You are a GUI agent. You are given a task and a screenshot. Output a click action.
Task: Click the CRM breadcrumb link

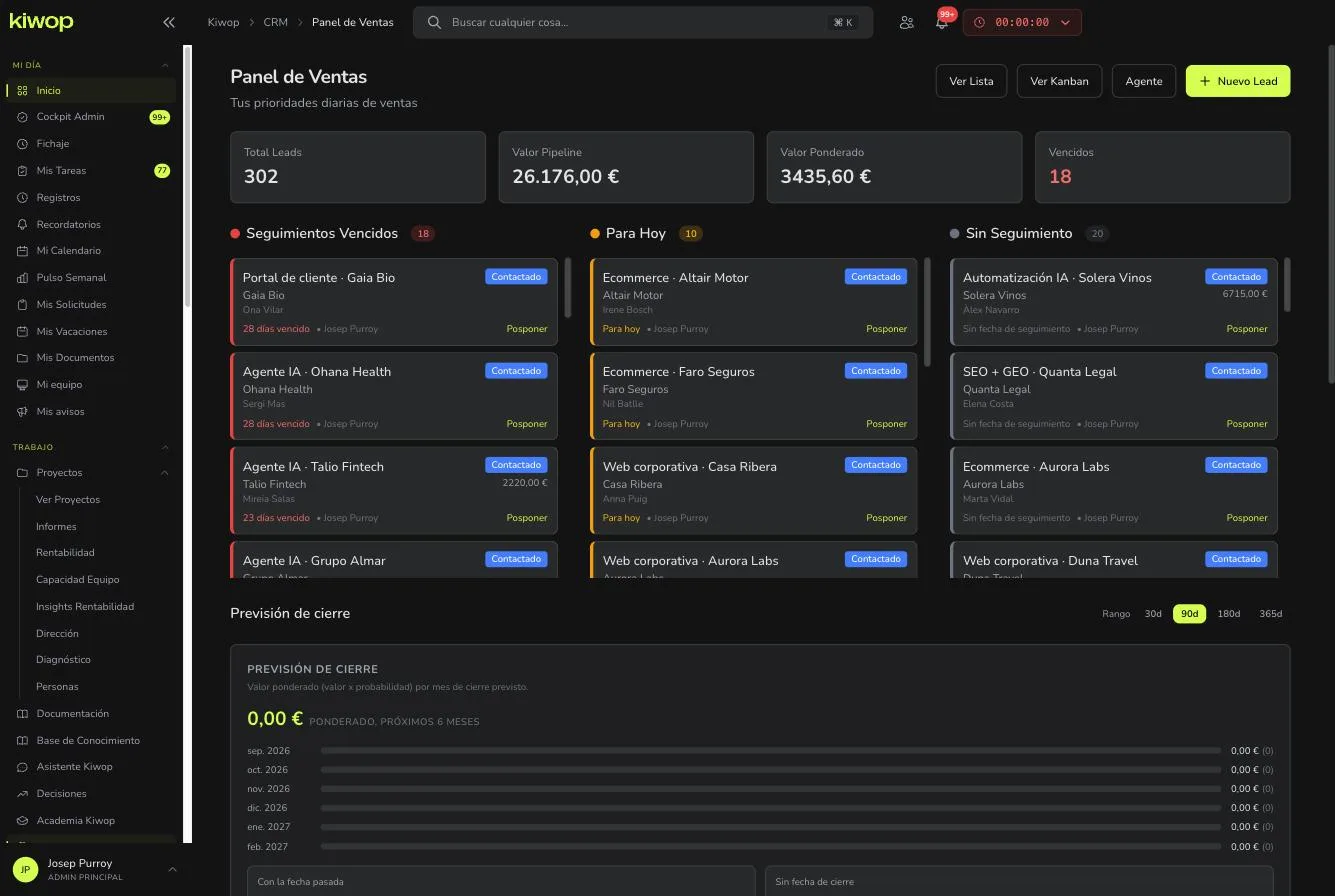275,22
